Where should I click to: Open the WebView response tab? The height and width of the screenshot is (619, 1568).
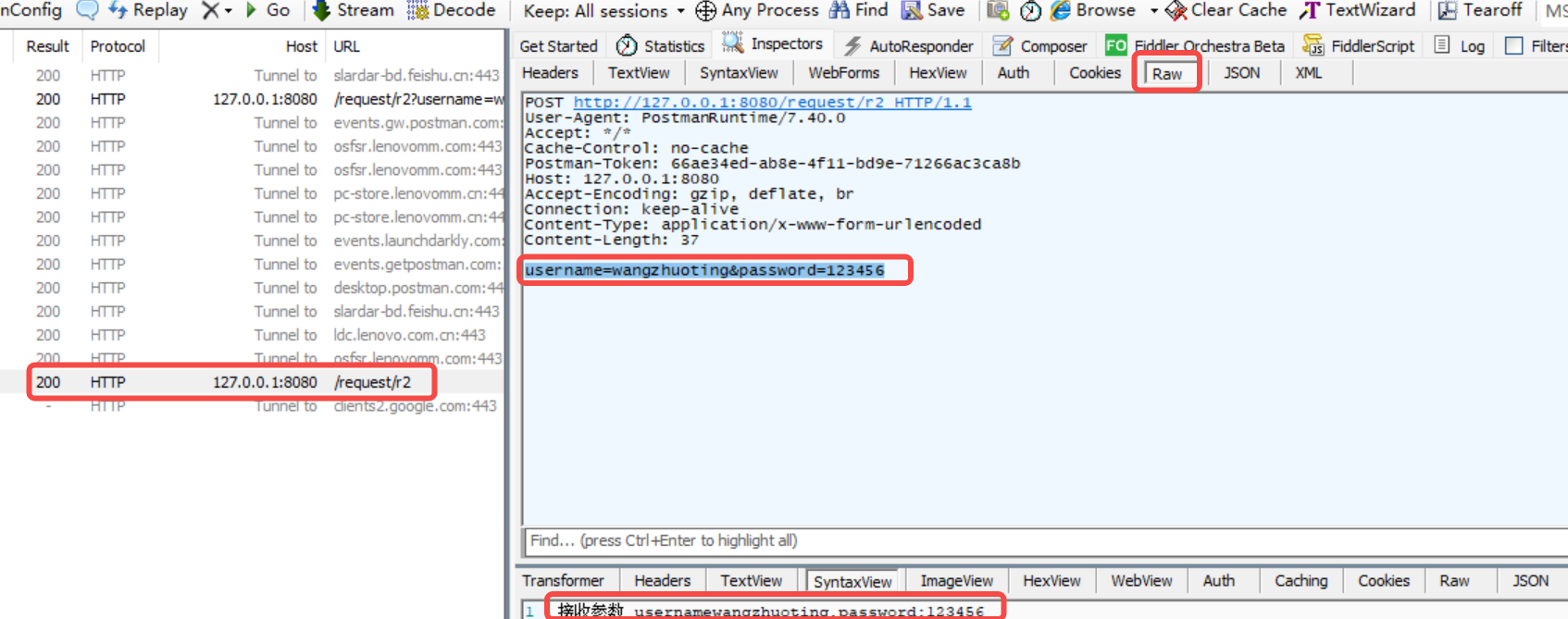[1141, 580]
